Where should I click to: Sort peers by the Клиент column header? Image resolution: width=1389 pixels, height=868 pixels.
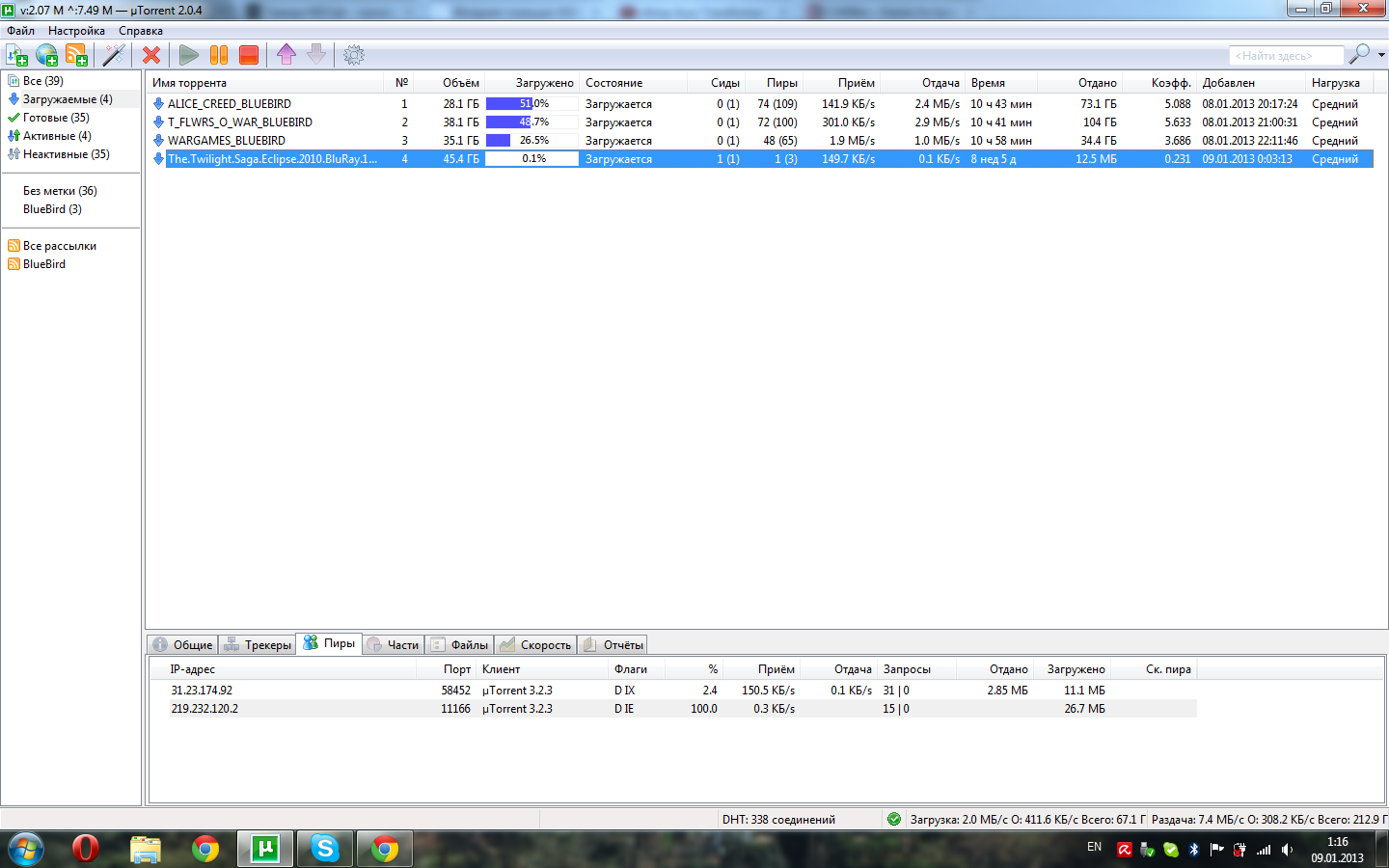[x=542, y=669]
